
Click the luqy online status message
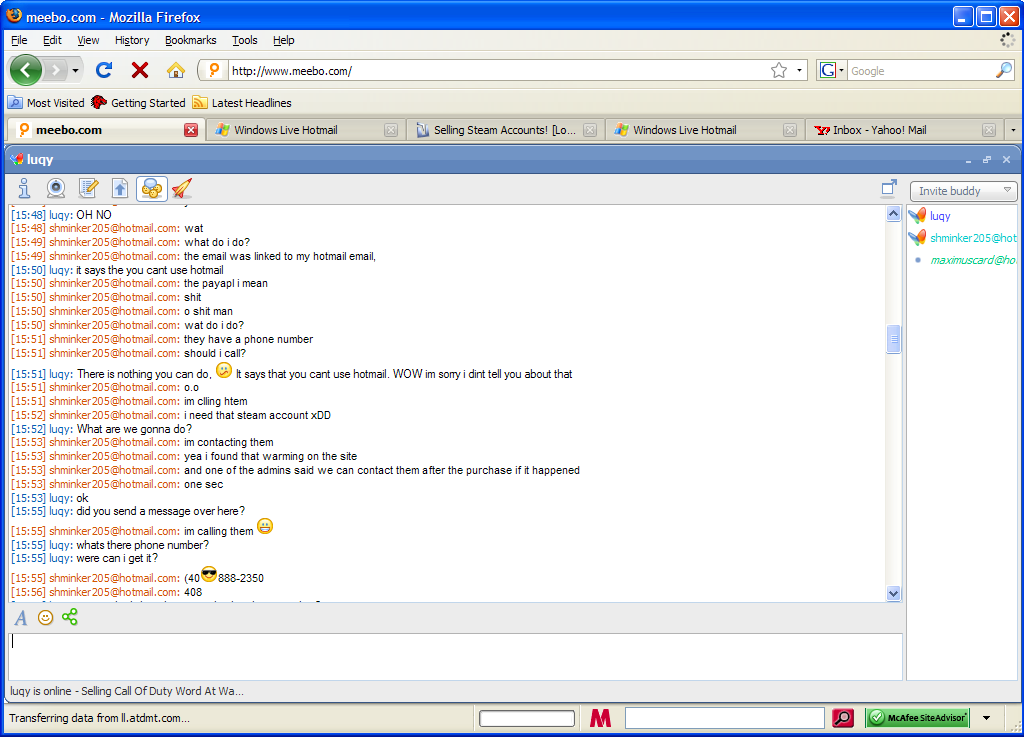tap(127, 691)
